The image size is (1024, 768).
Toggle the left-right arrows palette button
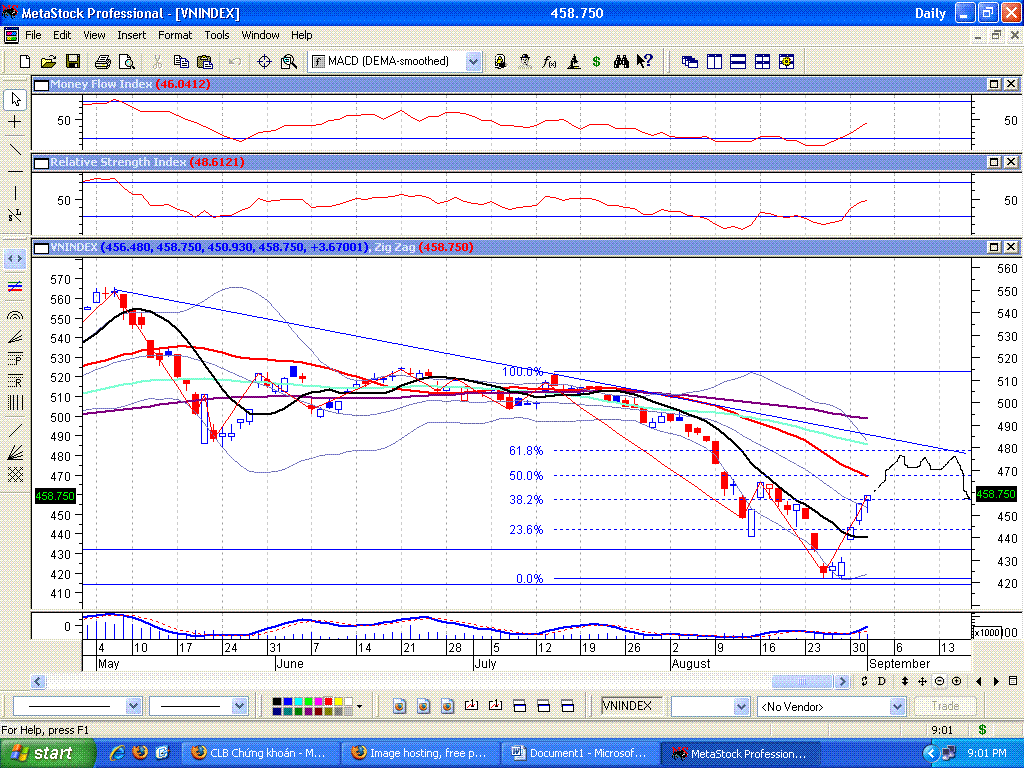(x=15, y=259)
